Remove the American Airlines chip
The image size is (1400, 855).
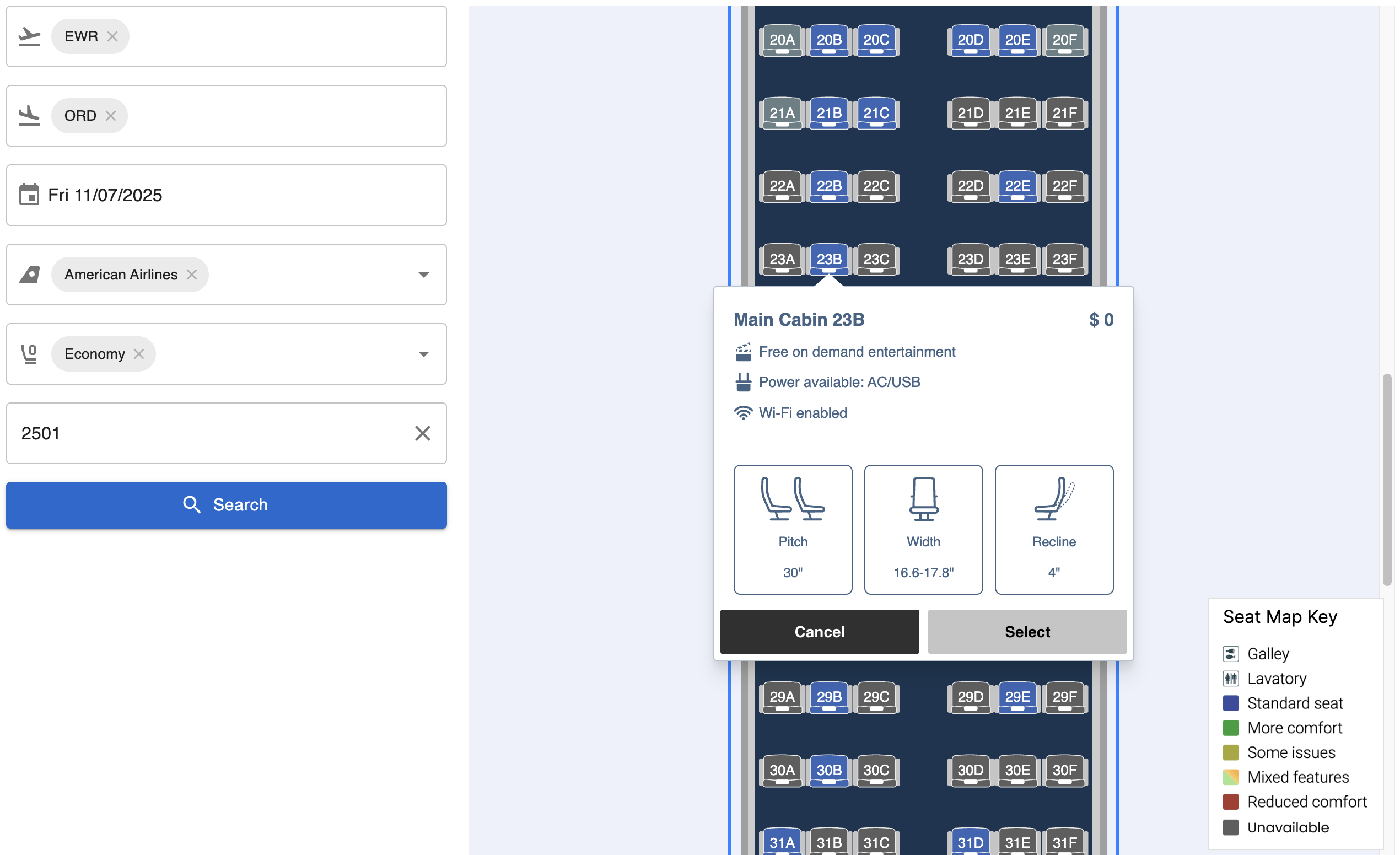tap(192, 275)
